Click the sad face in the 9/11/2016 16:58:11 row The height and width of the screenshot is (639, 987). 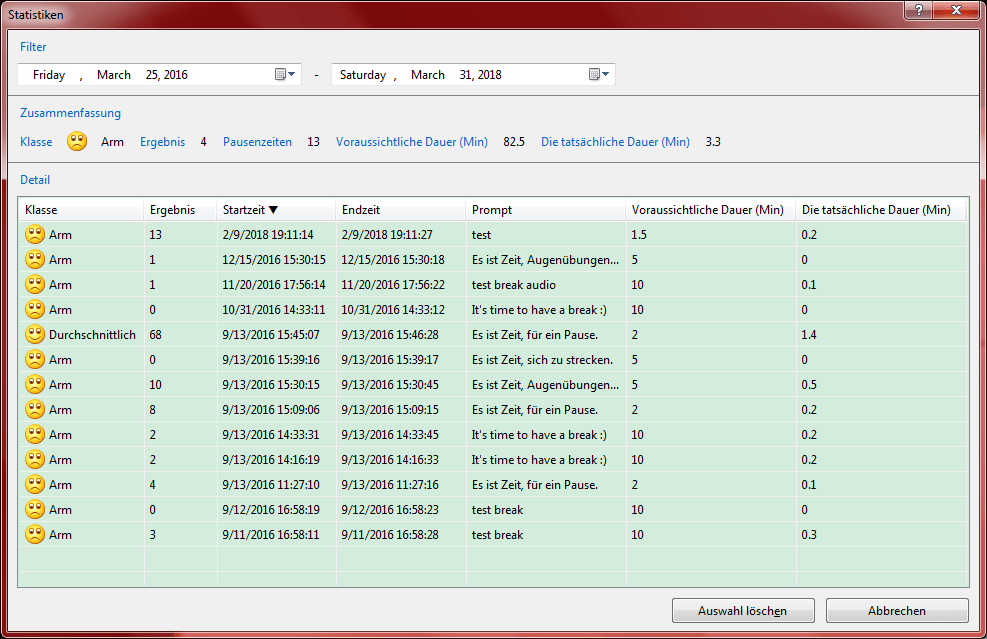35,534
